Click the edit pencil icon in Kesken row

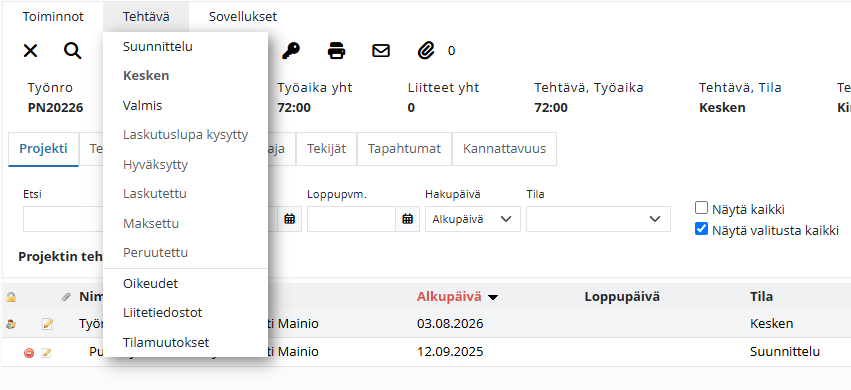47,324
